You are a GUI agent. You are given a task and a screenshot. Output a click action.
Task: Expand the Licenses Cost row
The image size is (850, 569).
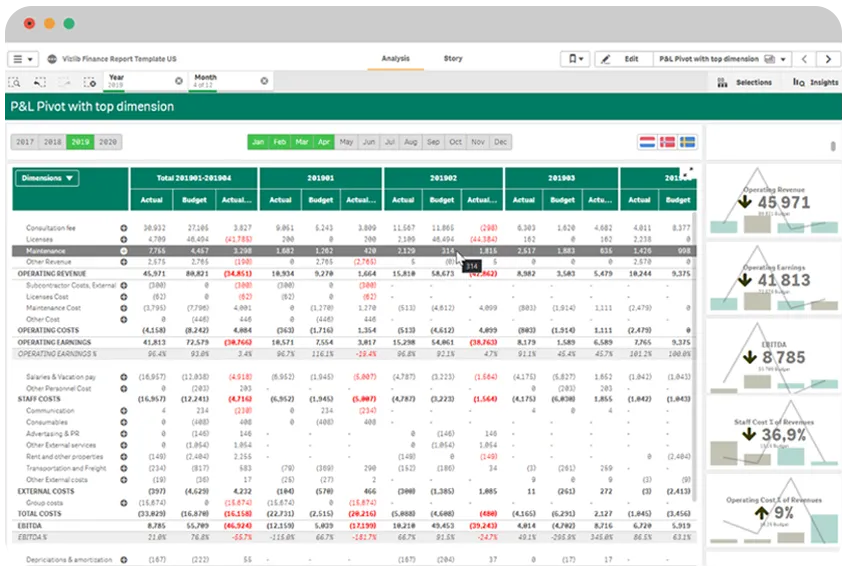[124, 298]
